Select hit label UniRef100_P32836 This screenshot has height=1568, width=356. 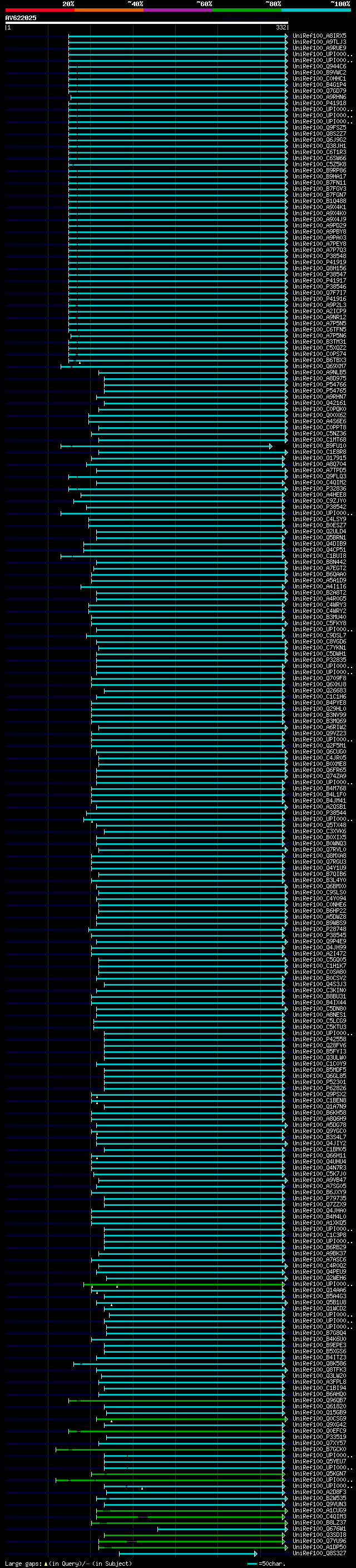pyautogui.click(x=319, y=489)
